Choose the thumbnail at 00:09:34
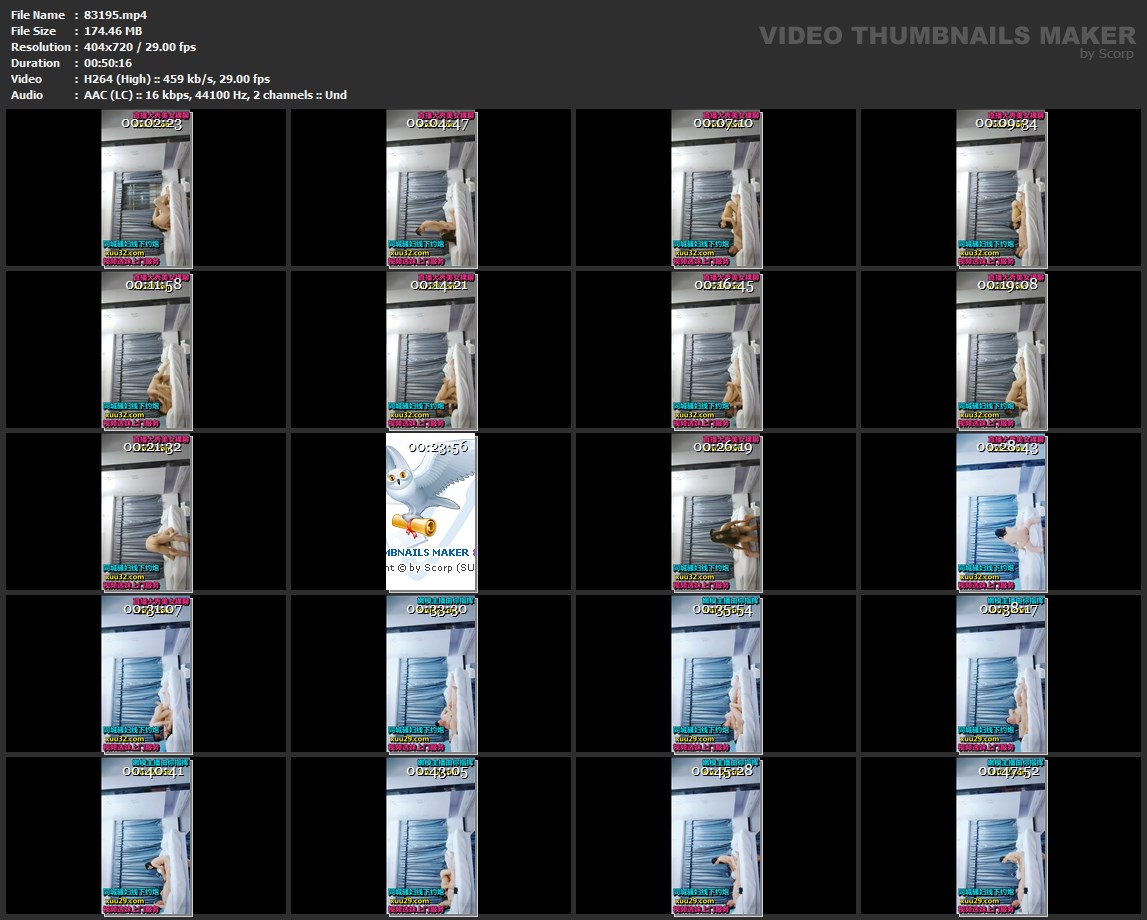 click(x=1001, y=189)
